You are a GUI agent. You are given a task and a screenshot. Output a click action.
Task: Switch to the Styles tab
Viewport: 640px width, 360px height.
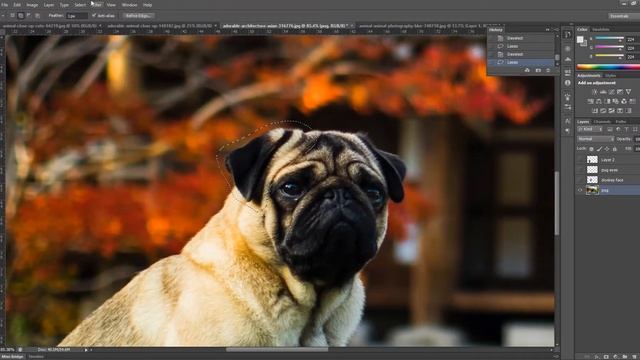pyautogui.click(x=611, y=76)
